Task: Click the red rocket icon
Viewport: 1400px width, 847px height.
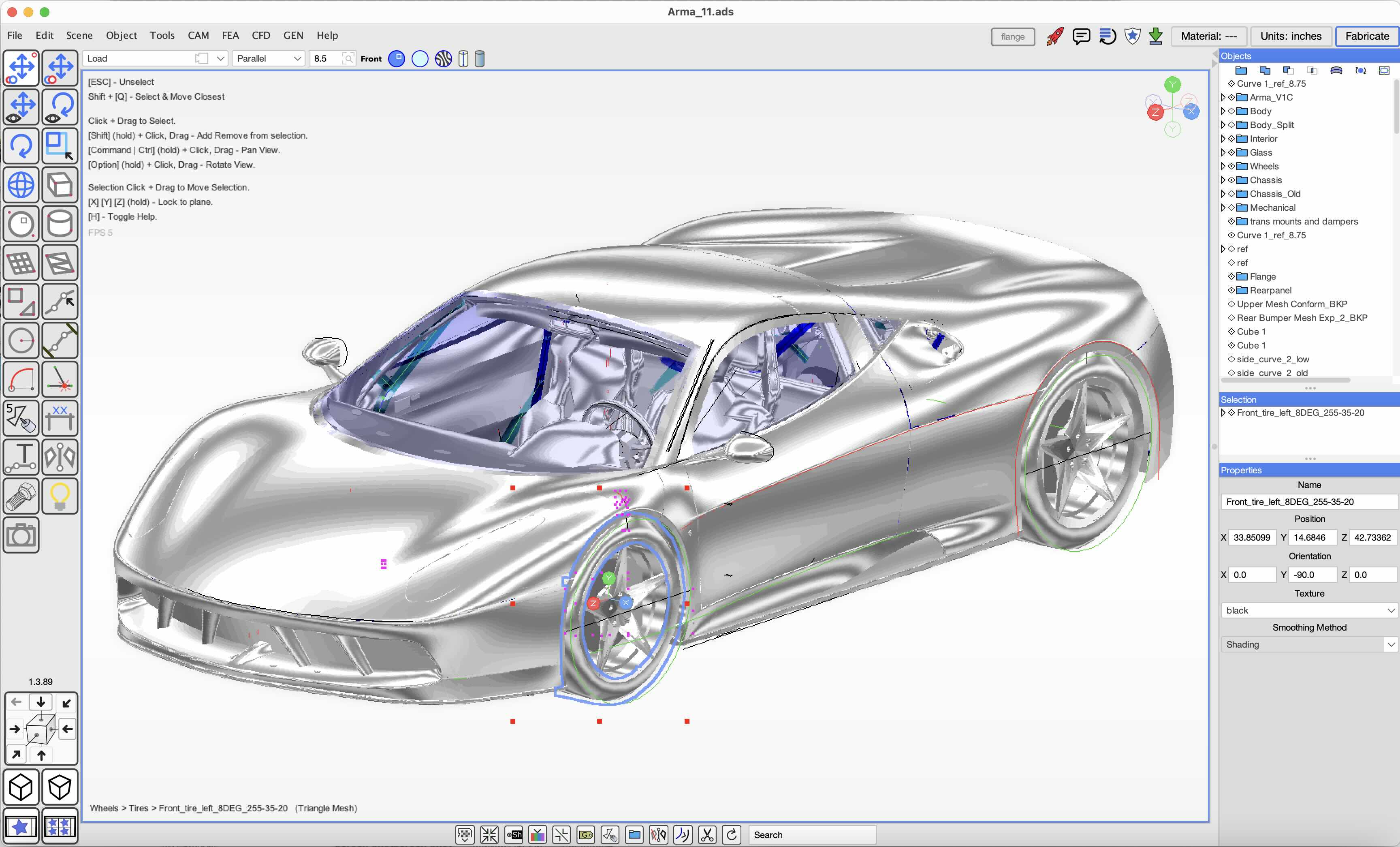Action: point(1054,36)
